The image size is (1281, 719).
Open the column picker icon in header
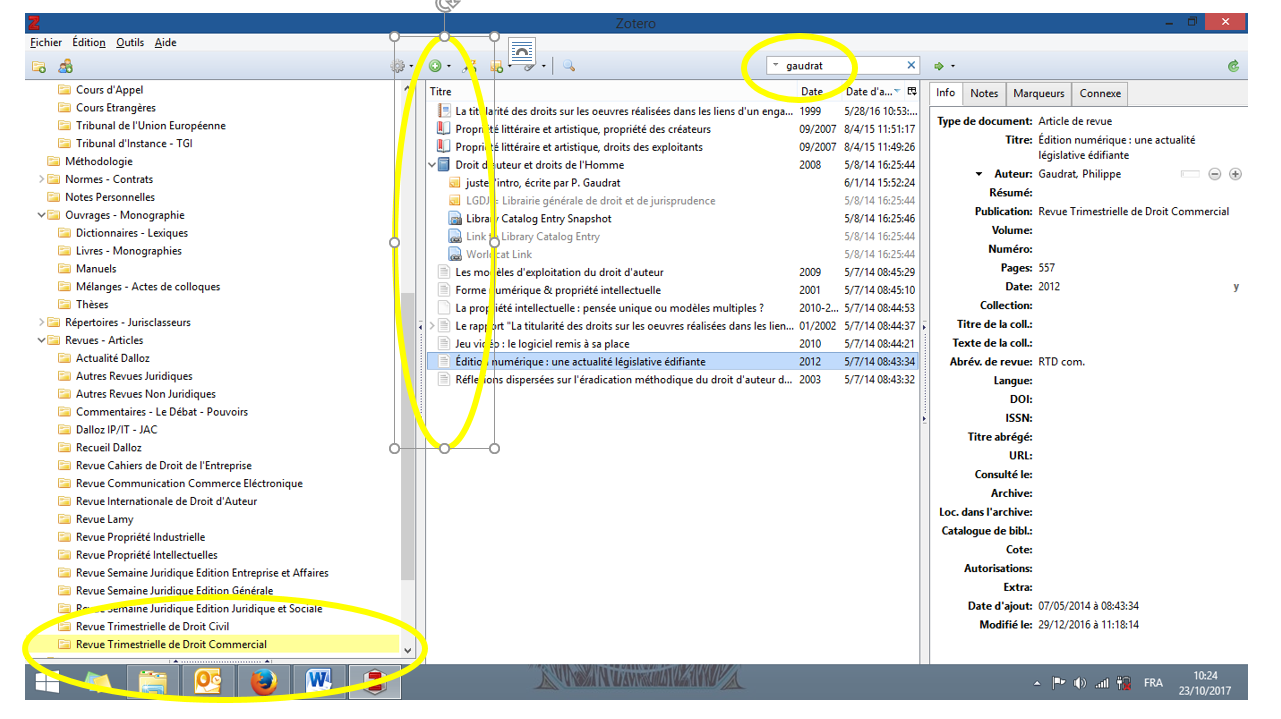[911, 91]
